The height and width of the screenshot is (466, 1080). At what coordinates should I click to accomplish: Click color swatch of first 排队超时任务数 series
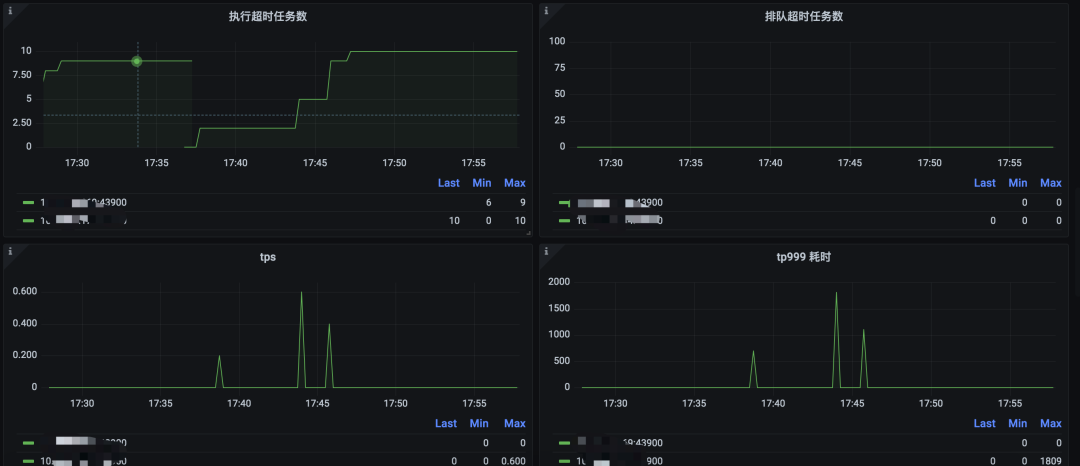tap(564, 203)
